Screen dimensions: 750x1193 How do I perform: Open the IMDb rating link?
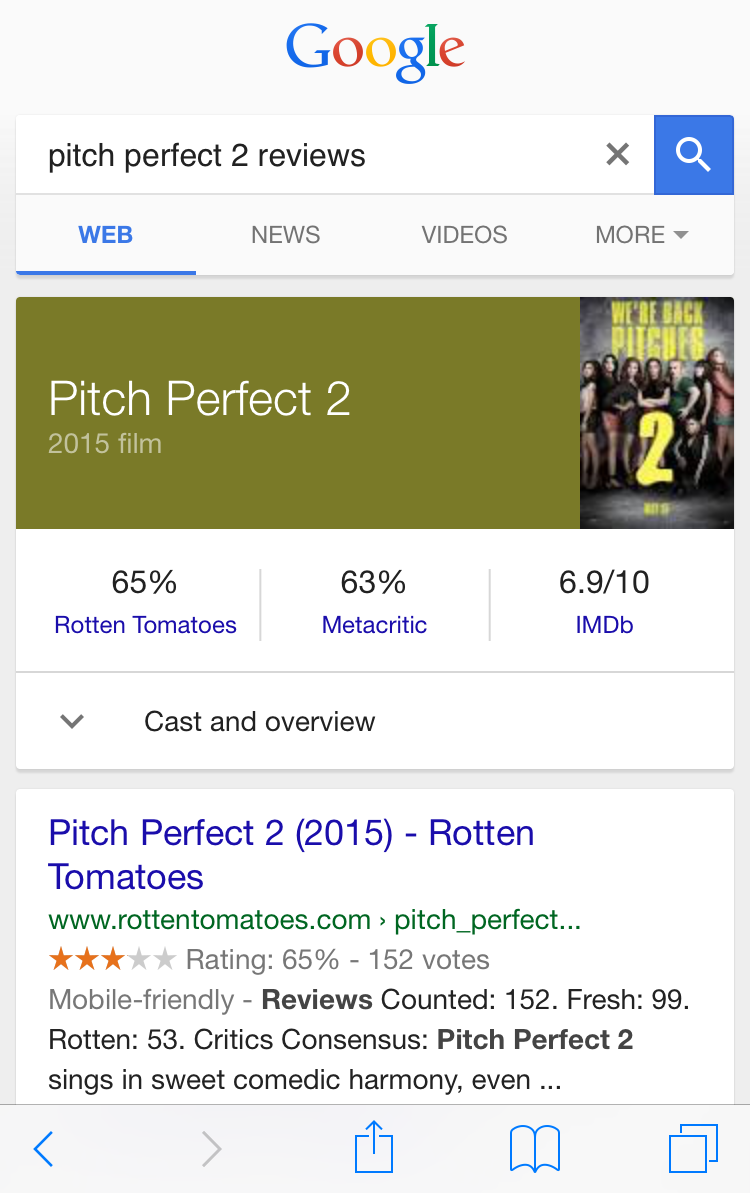click(x=604, y=625)
